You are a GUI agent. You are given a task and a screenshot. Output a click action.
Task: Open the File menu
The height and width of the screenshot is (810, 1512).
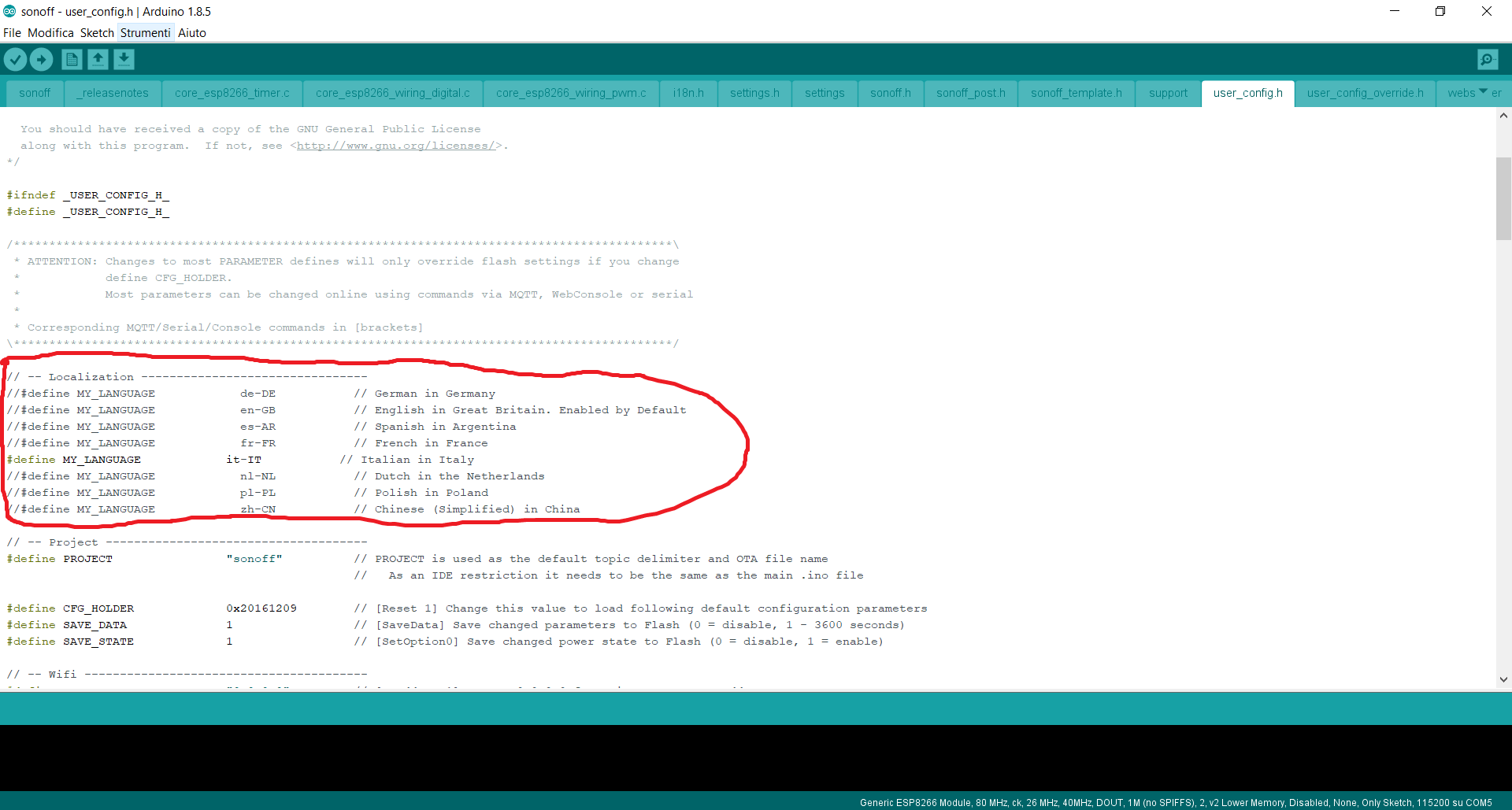[12, 33]
